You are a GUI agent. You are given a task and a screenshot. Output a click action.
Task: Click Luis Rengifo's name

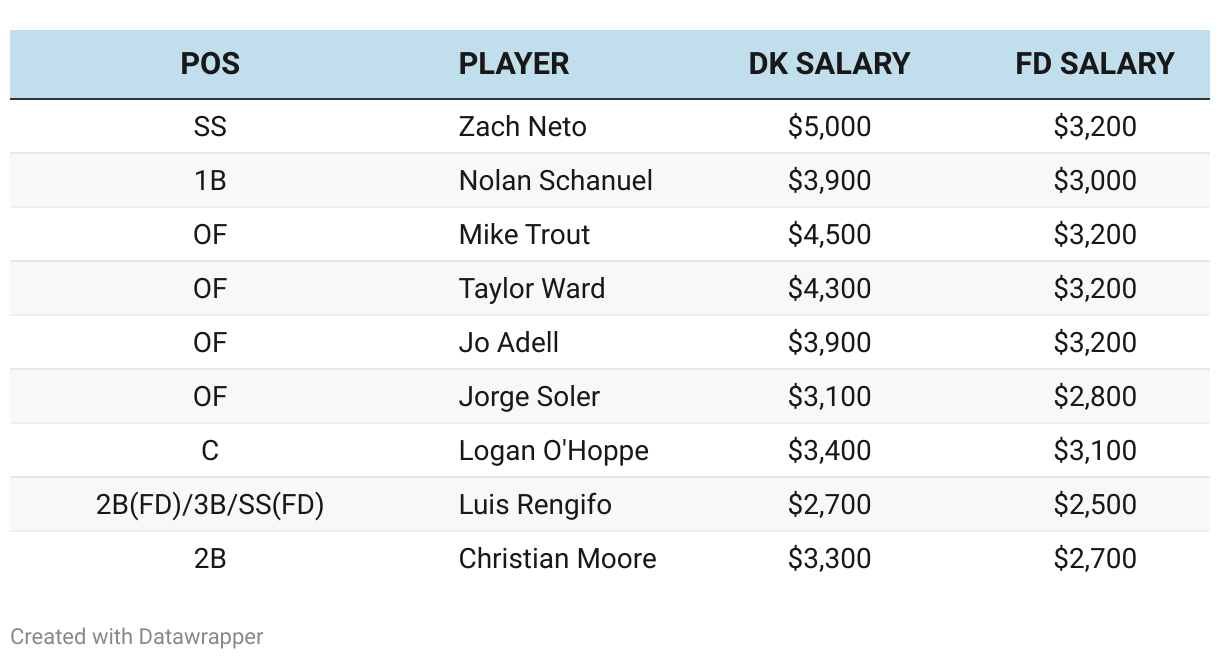(x=534, y=505)
